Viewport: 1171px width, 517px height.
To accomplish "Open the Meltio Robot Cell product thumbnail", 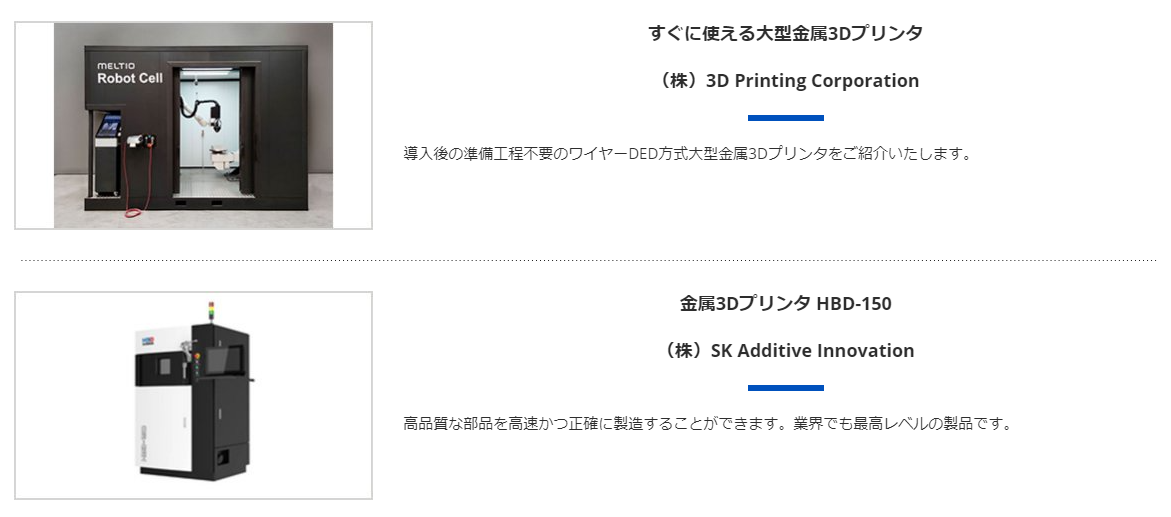I will (193, 126).
